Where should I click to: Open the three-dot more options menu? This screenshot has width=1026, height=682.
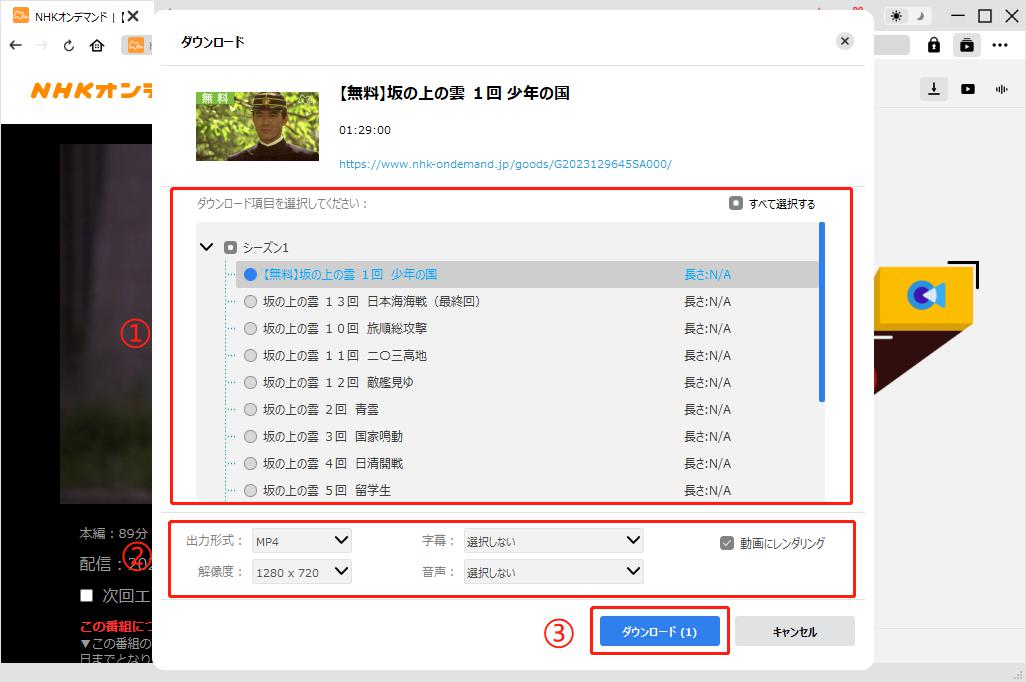(x=1000, y=45)
